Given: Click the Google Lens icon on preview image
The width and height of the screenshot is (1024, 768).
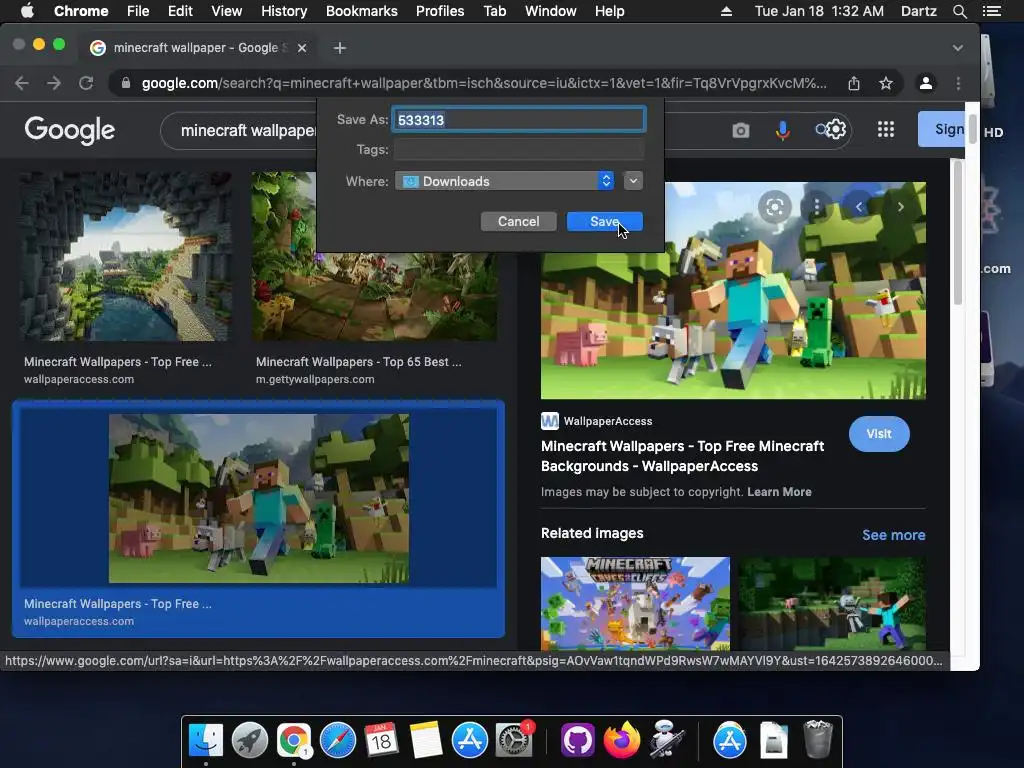Looking at the screenshot, I should pyautogui.click(x=775, y=207).
